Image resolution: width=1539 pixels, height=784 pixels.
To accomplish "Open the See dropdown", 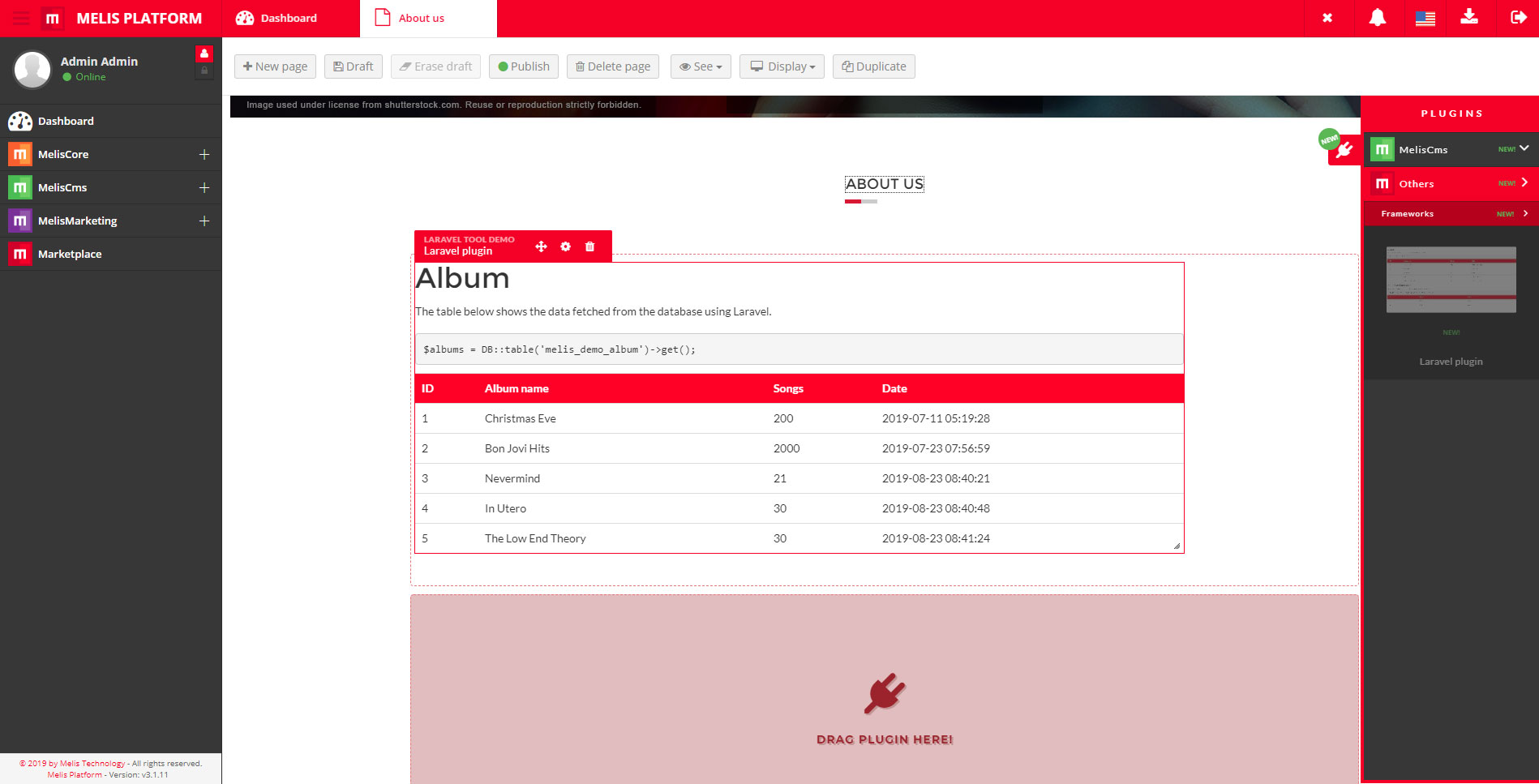I will (x=701, y=66).
